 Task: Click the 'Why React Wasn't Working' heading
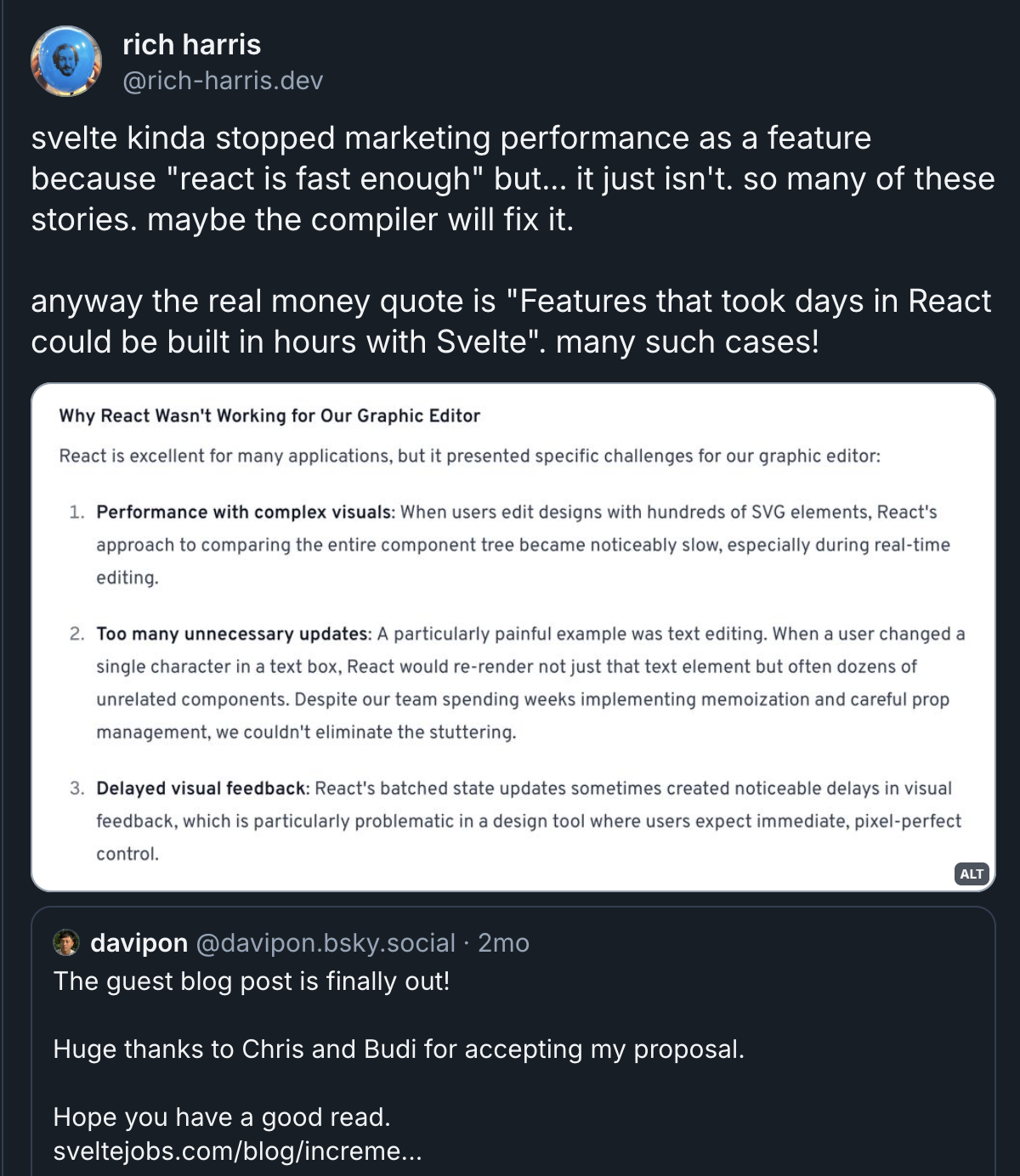coord(269,416)
